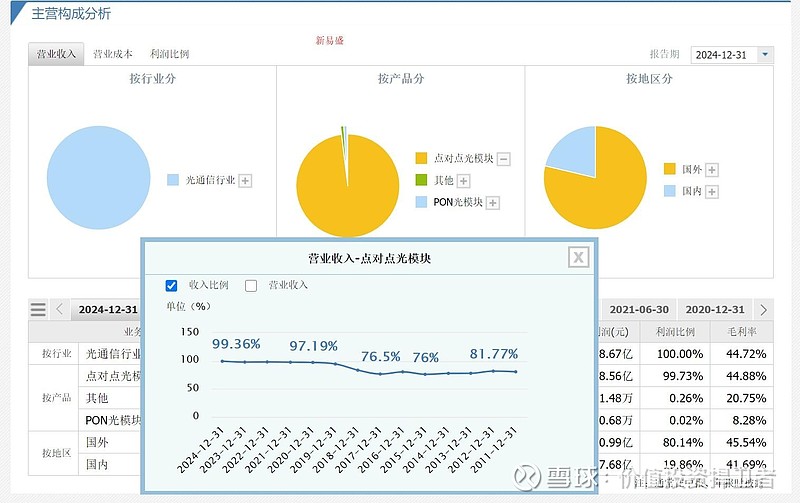Click the 其他 green legend swatch
800x503 pixels.
421,180
